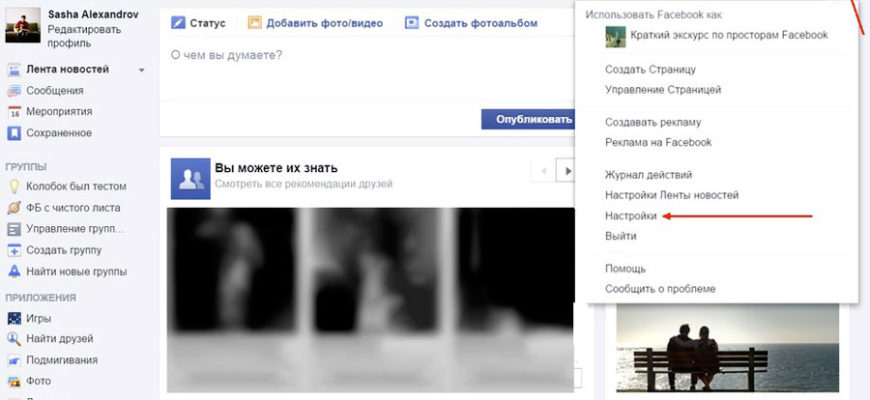The width and height of the screenshot is (870, 400).
Task: Open Сохраненное in the left sidebar
Action: click(x=59, y=133)
